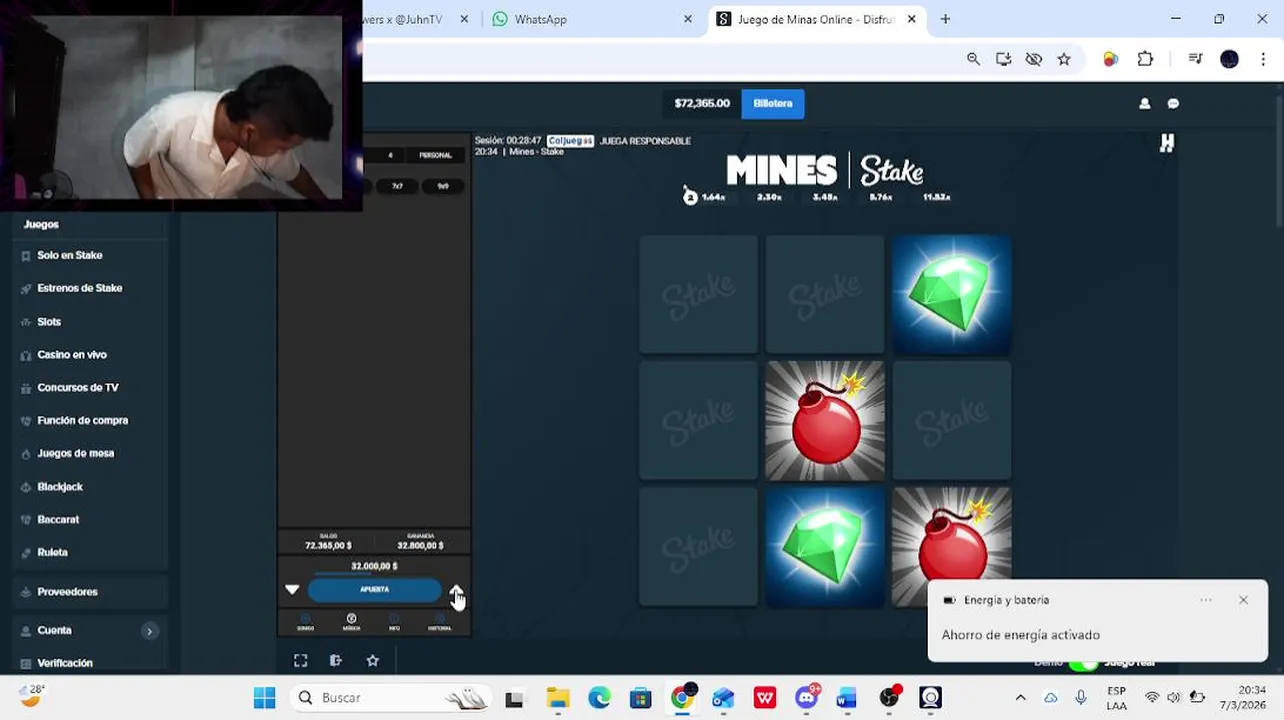This screenshot has width=1284, height=720.
Task: Click the green gem in the bottom row
Action: coord(825,547)
